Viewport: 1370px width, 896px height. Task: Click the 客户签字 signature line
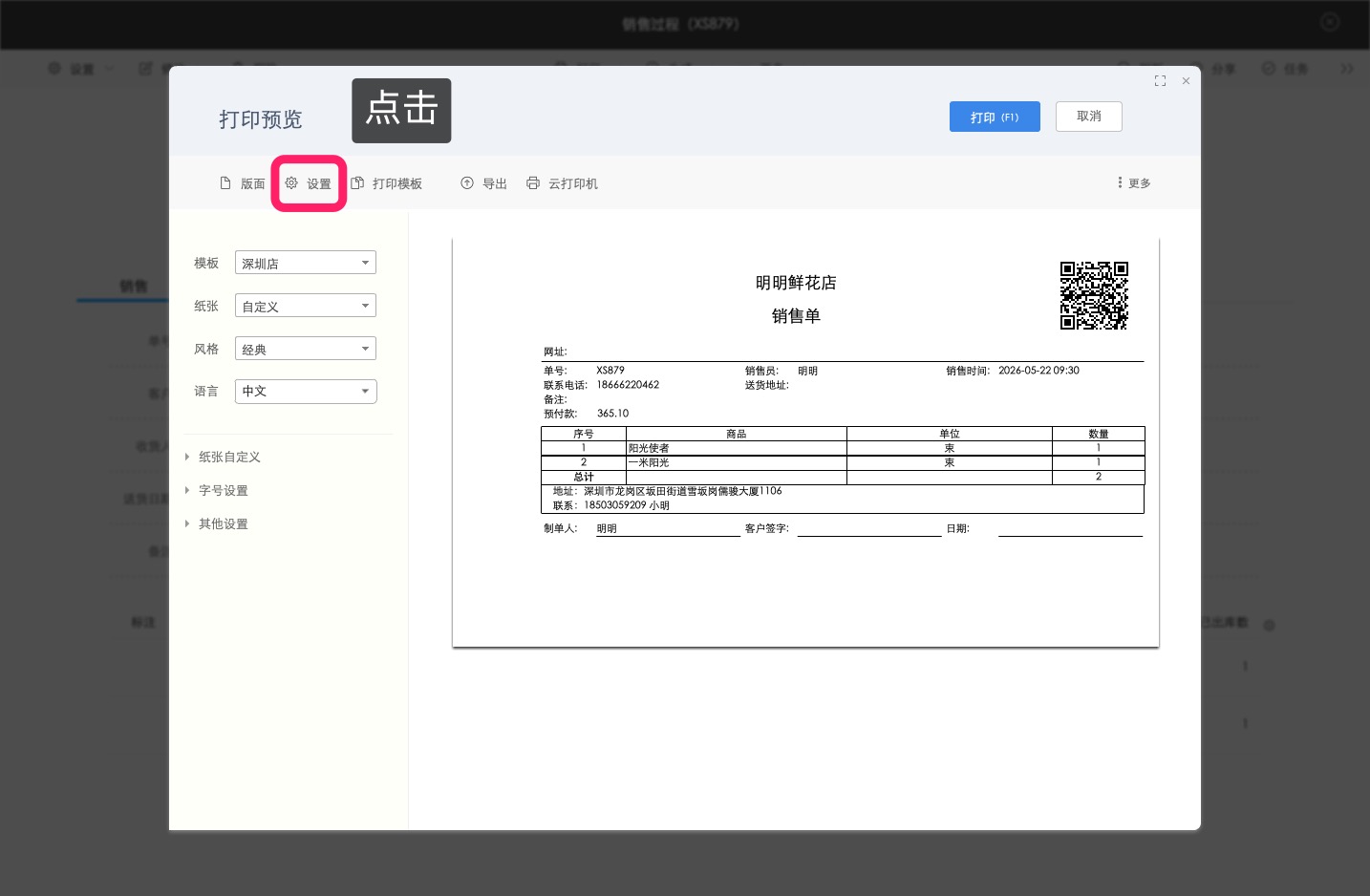coord(869,529)
